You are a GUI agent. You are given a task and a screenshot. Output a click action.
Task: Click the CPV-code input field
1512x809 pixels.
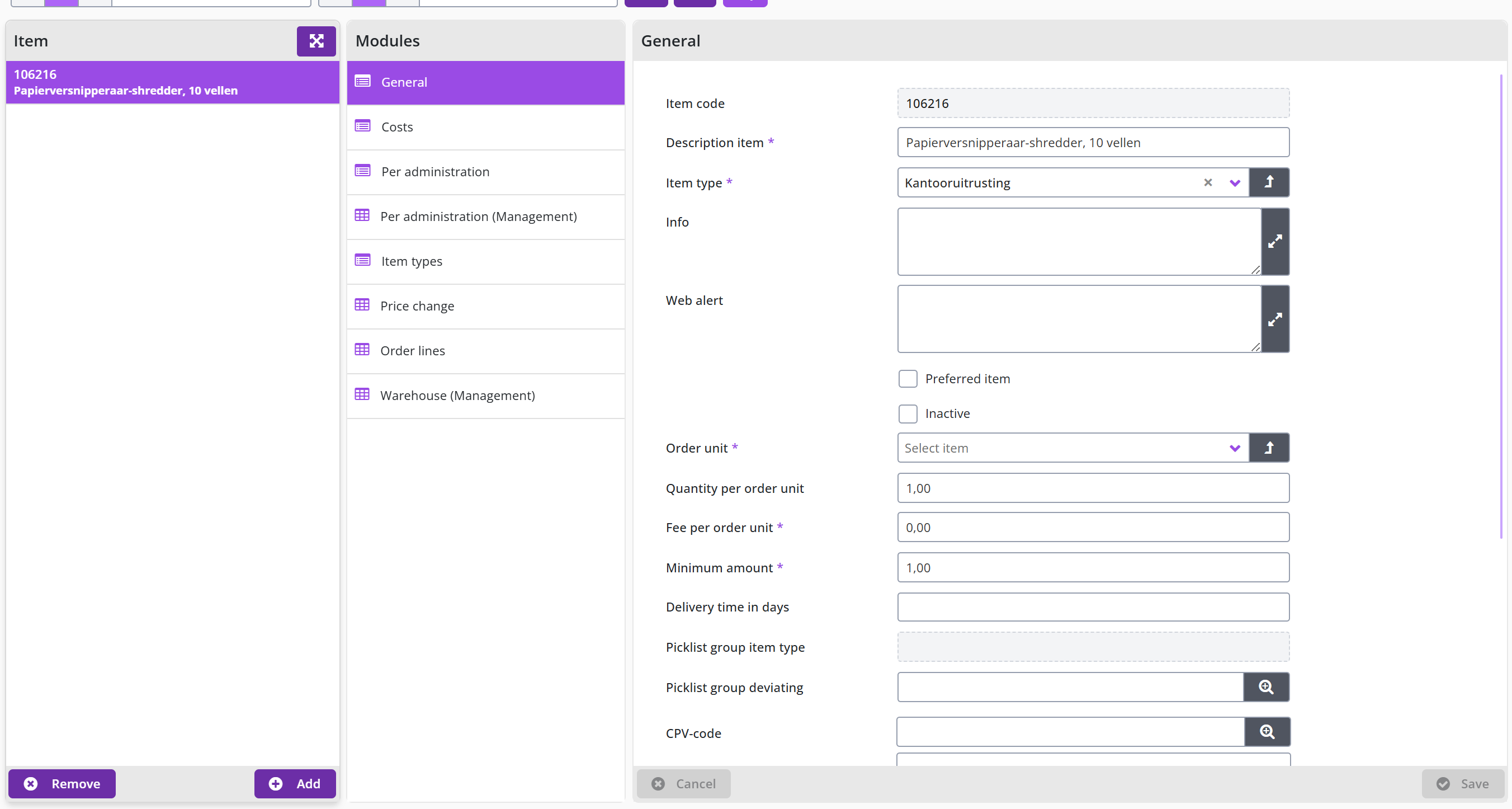(1071, 731)
